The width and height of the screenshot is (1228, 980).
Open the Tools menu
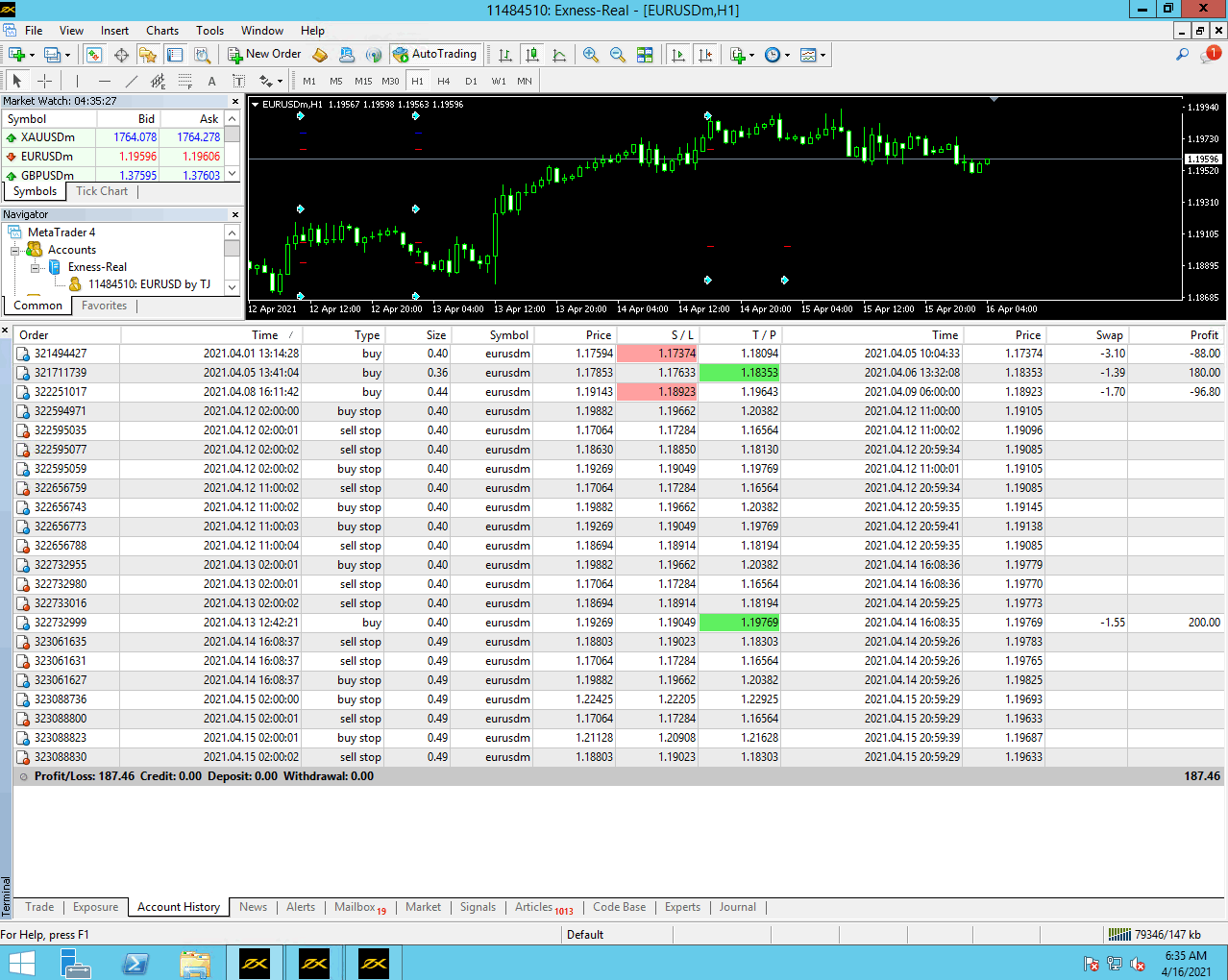(209, 31)
